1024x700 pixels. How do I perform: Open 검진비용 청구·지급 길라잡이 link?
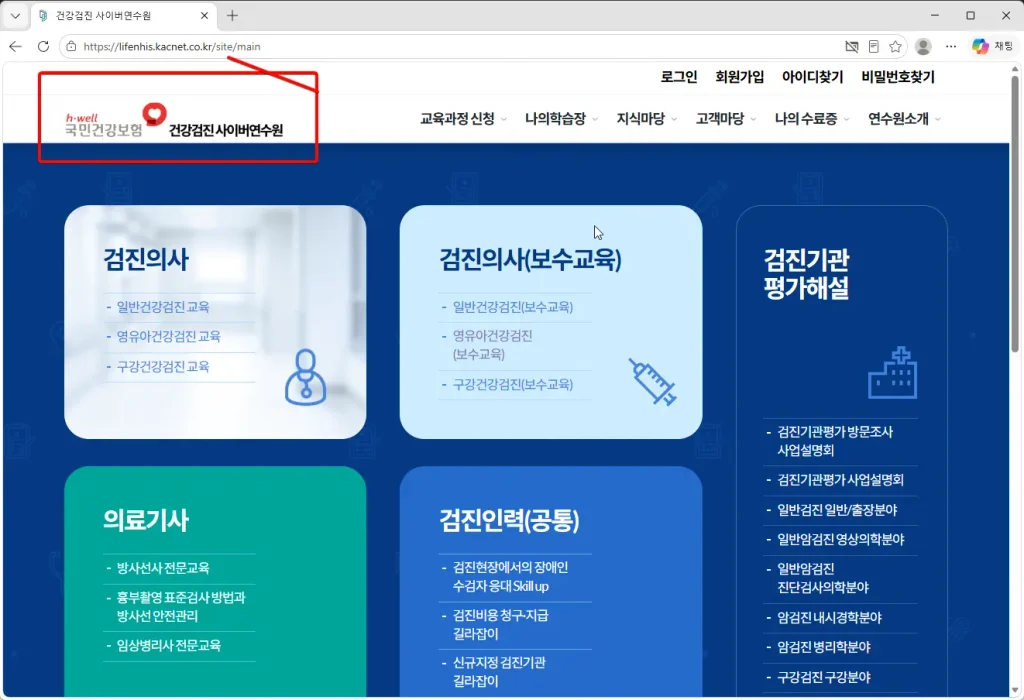click(x=501, y=624)
